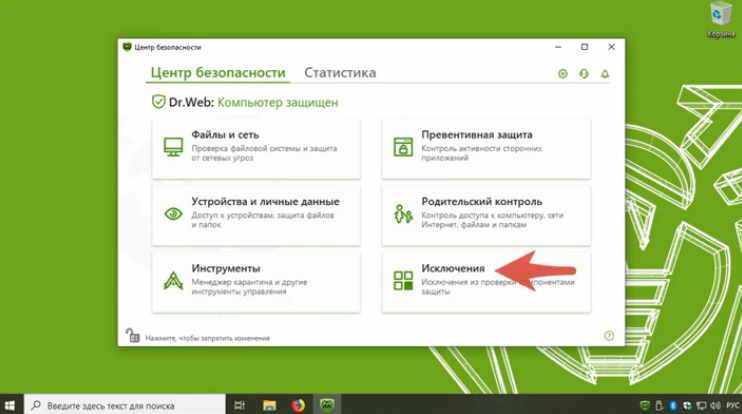Click the taskbar search field
The image size is (742, 414).
click(x=125, y=405)
